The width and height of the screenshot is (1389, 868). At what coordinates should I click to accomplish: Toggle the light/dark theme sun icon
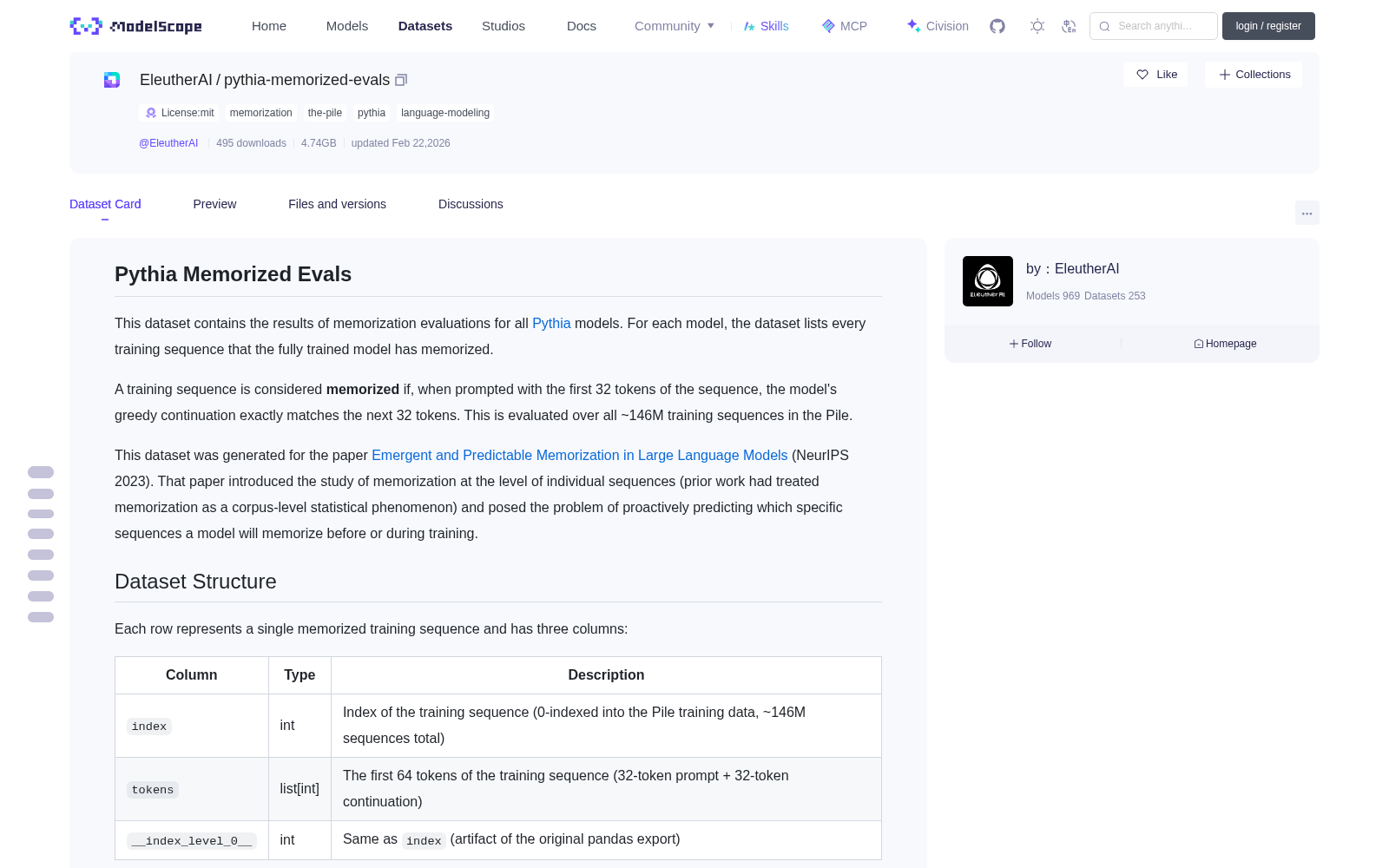[x=1037, y=26]
